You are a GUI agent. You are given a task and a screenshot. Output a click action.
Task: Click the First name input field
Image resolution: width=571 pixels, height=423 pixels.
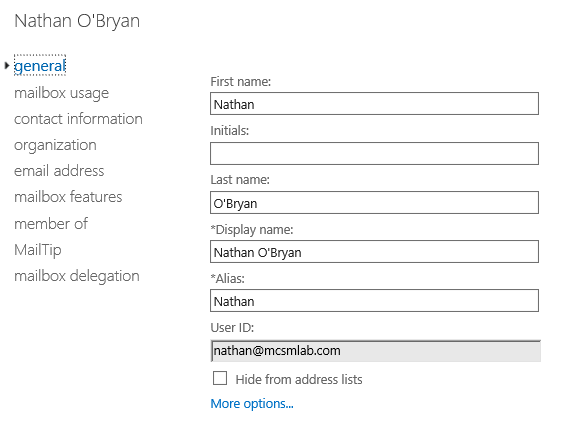[374, 103]
